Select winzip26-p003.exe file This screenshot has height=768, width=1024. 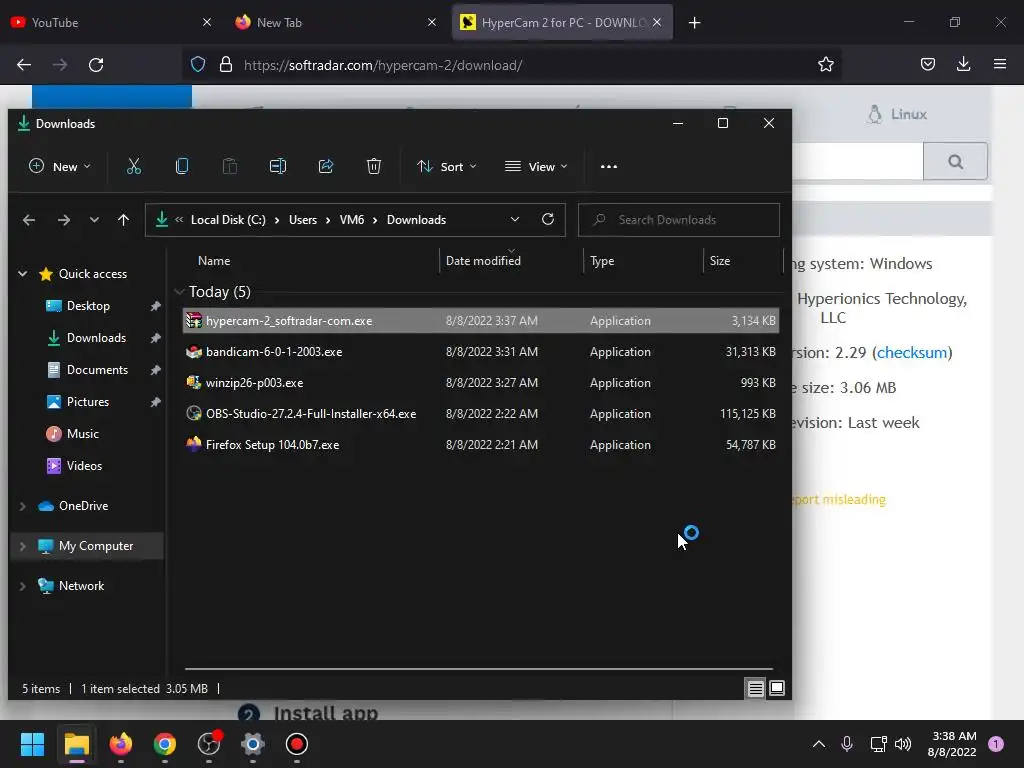pos(481,383)
